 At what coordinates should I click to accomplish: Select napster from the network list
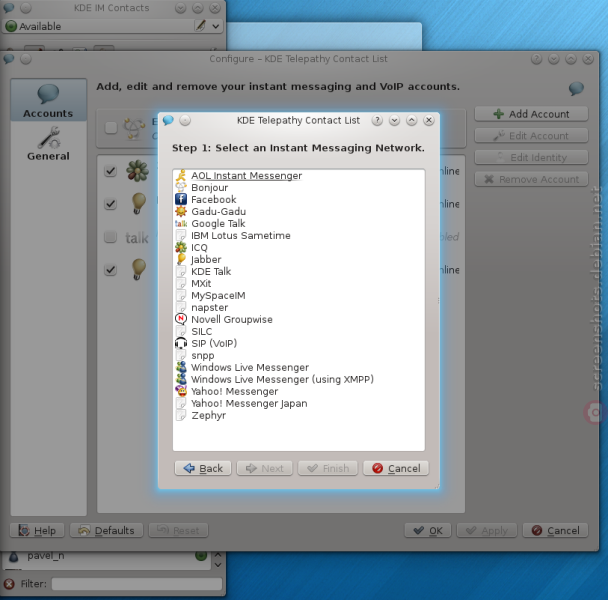pos(299,307)
